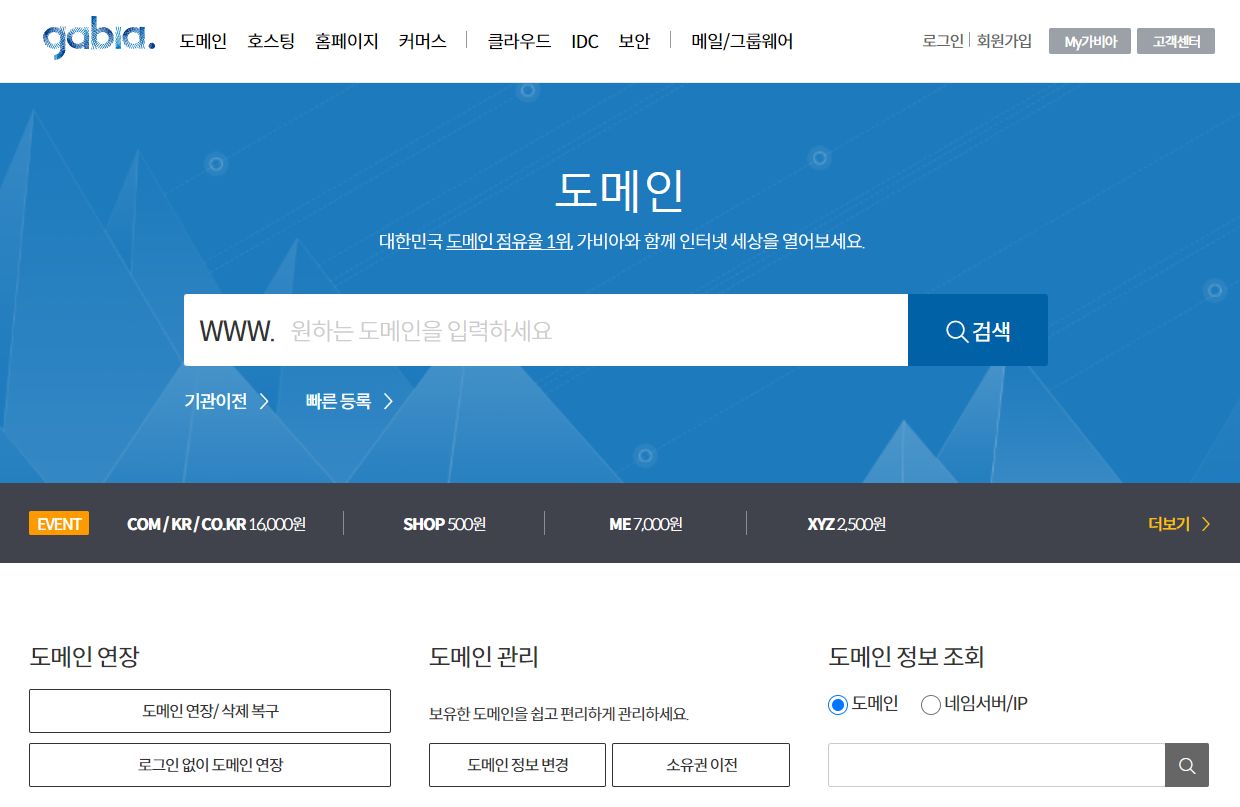Open the 호스팅 menu
This screenshot has height=807, width=1240.
[x=271, y=42]
